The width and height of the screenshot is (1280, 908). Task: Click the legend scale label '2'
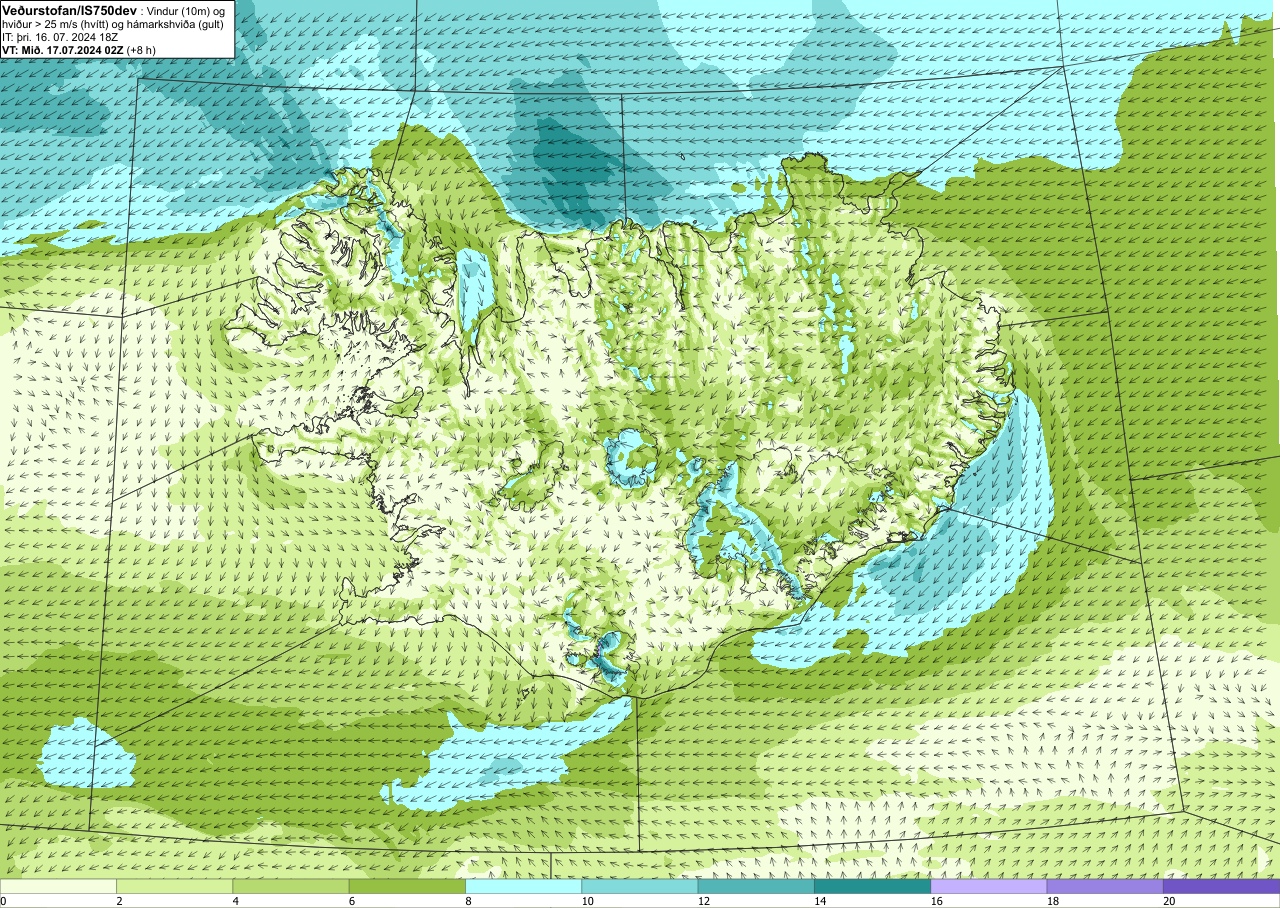118,901
